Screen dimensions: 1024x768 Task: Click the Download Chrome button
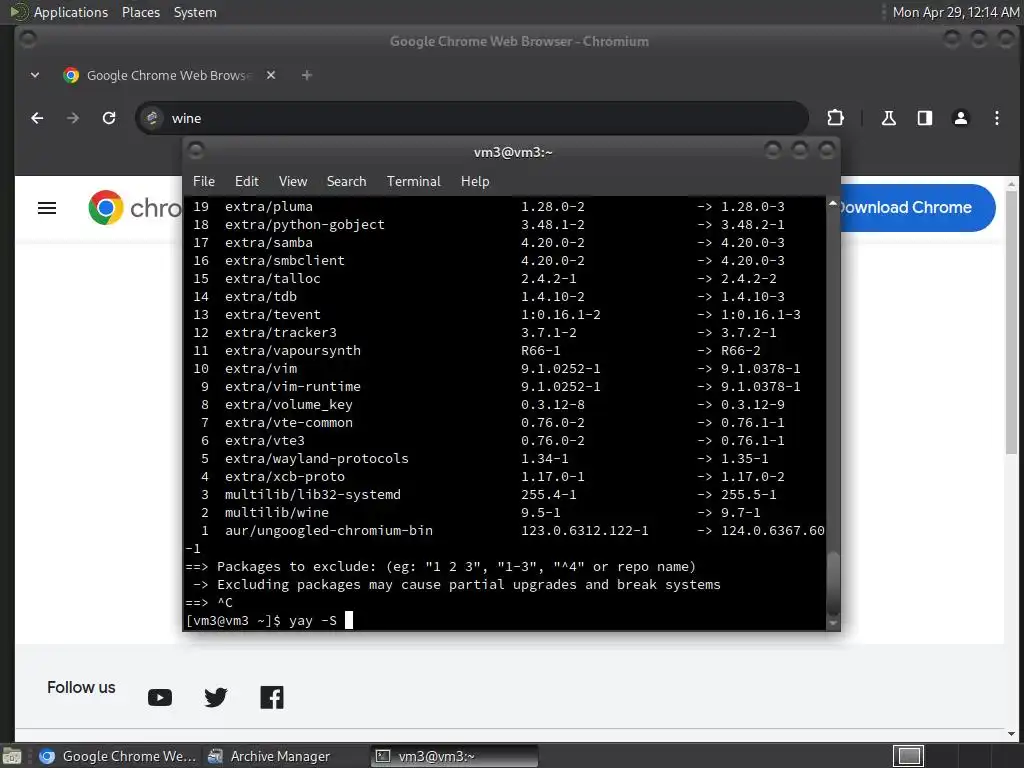pyautogui.click(x=918, y=208)
